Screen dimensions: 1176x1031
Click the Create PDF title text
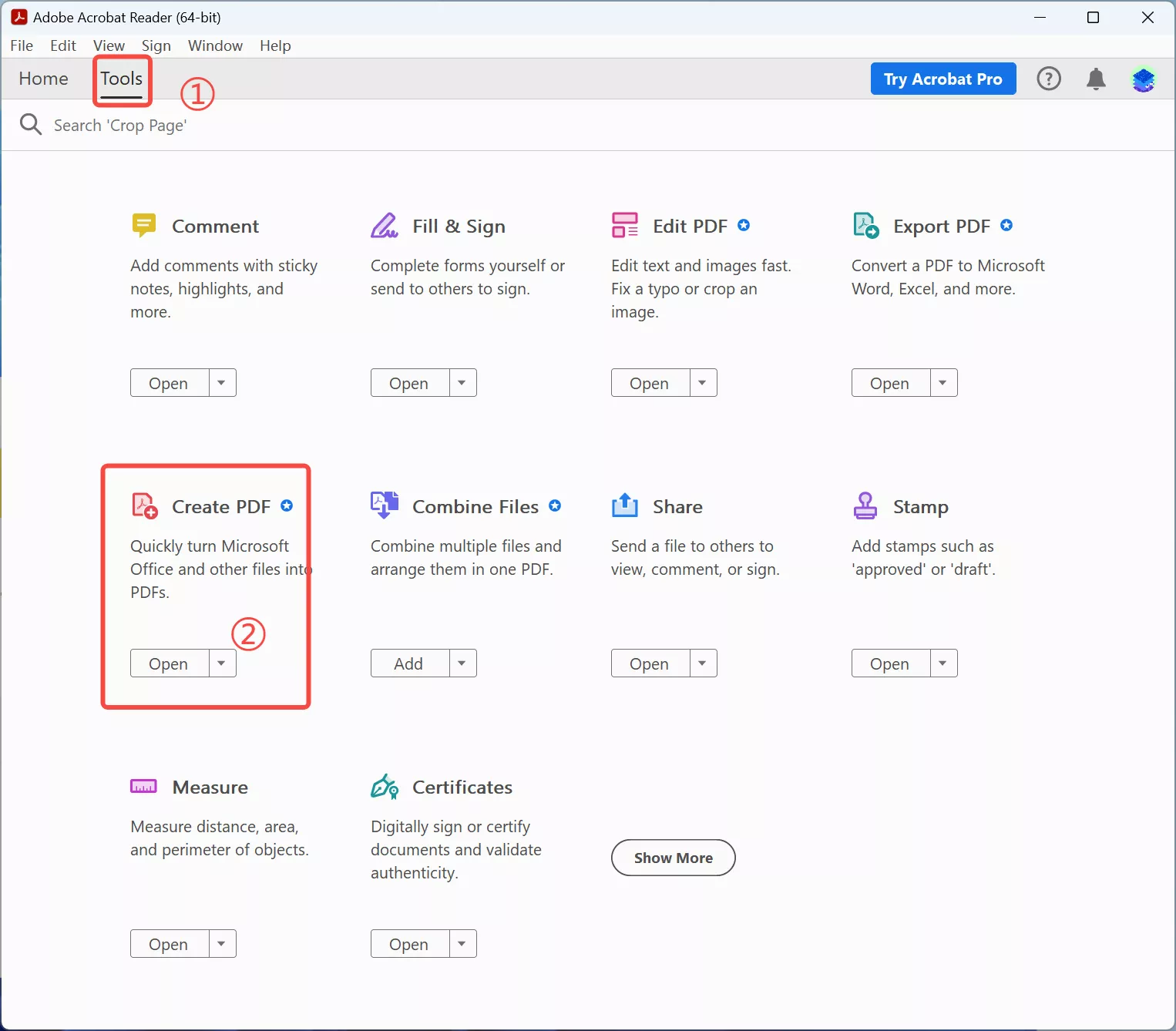pos(221,506)
